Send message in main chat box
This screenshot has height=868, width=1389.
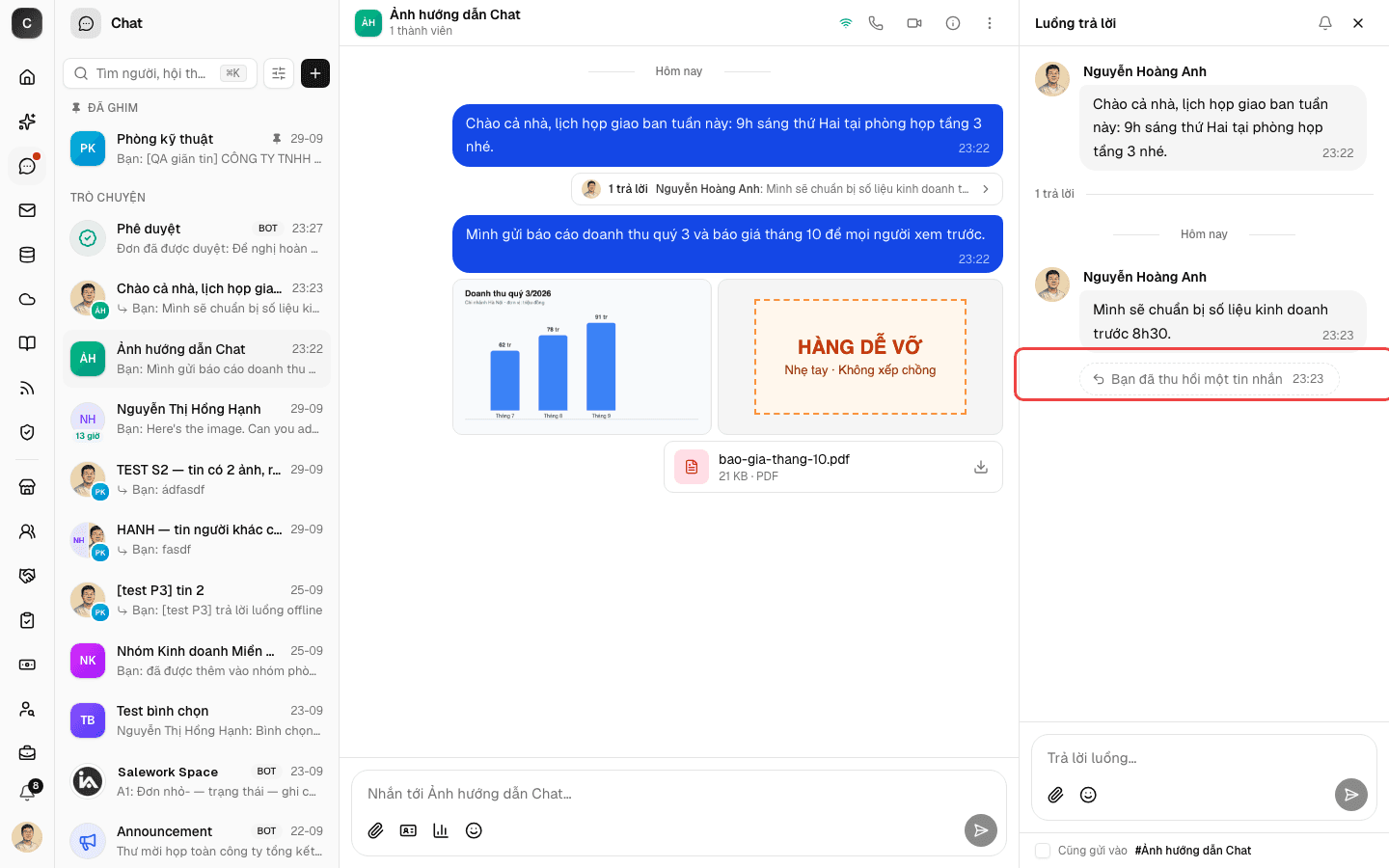tap(981, 830)
